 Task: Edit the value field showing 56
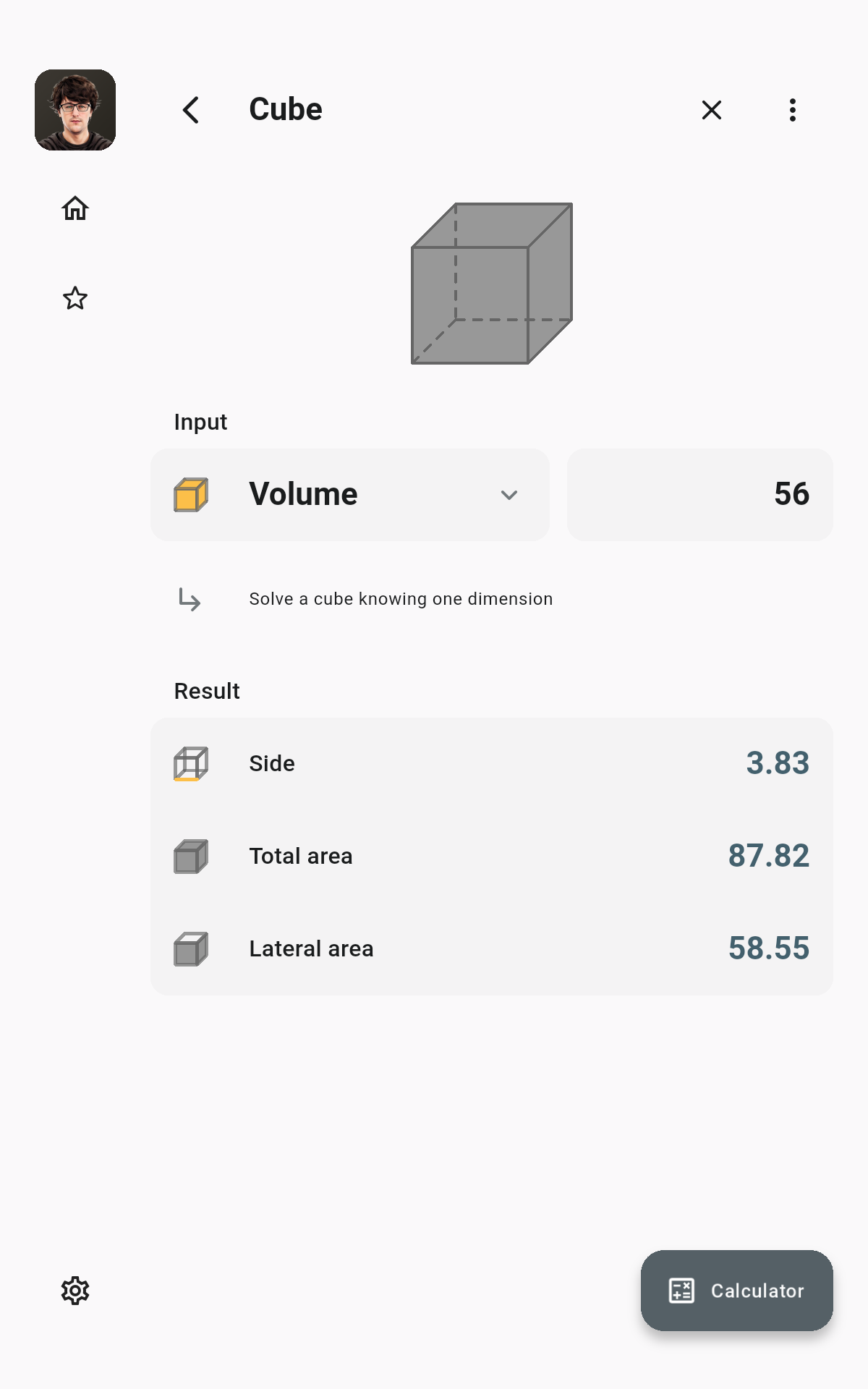click(700, 495)
